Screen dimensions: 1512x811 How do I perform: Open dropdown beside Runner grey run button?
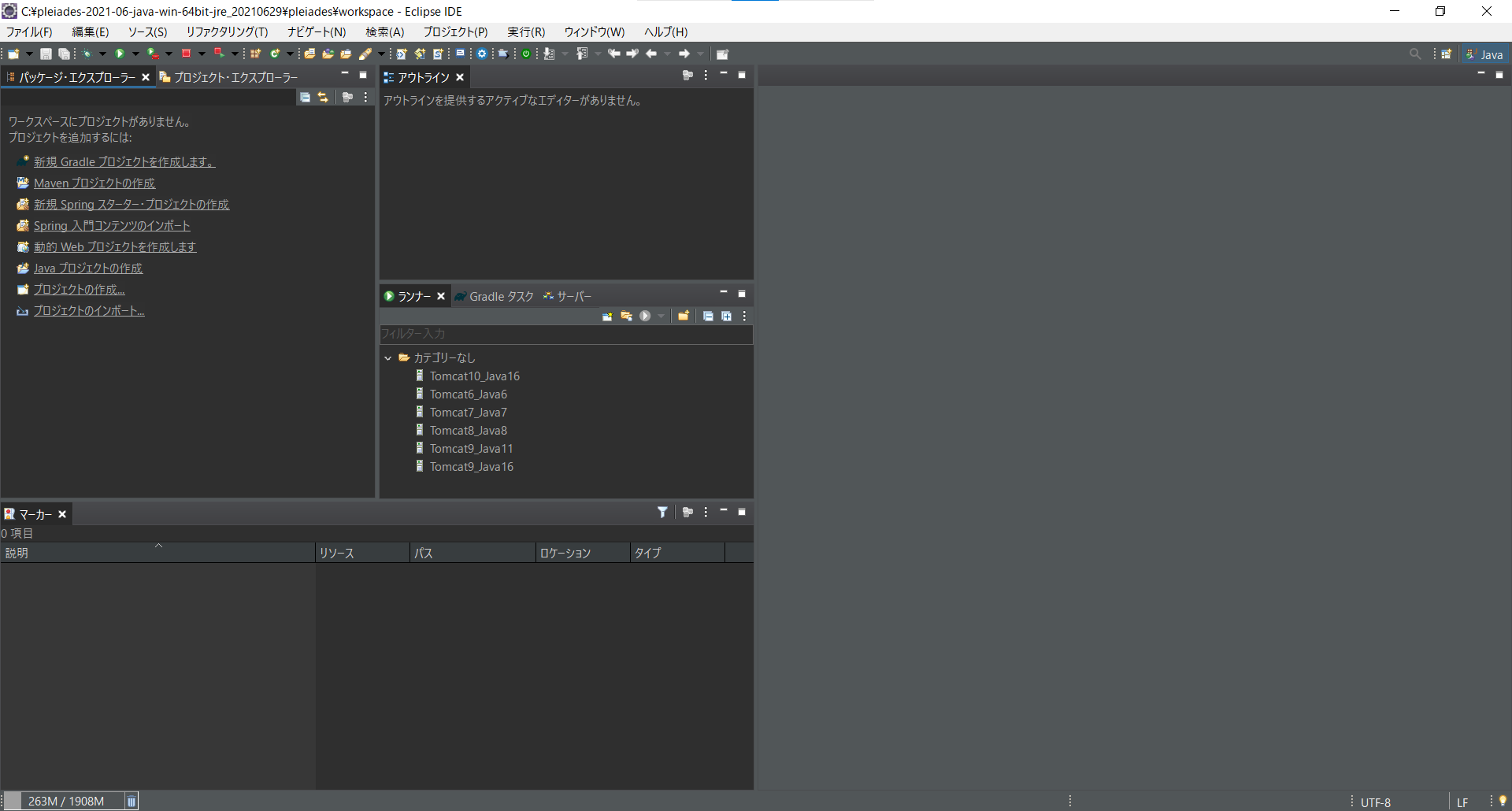pos(661,316)
